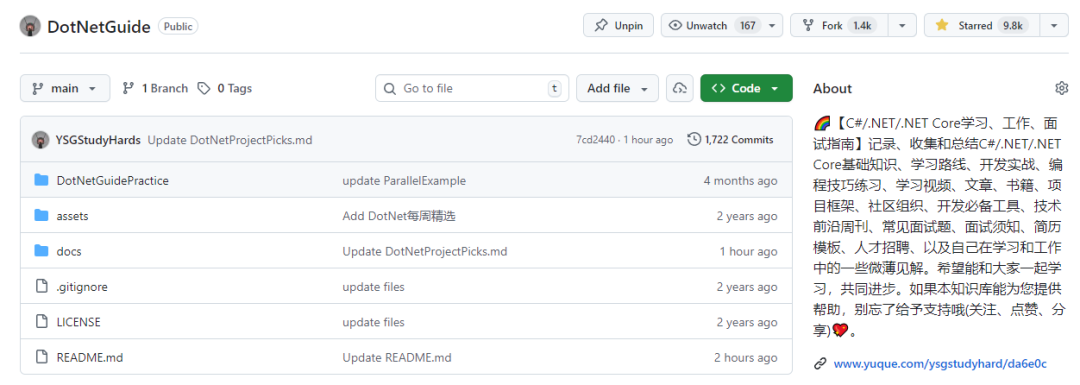Image resolution: width=1080 pixels, height=385 pixels.
Task: Click the assets row 2 years ago timestamp
Action: [x=747, y=216]
